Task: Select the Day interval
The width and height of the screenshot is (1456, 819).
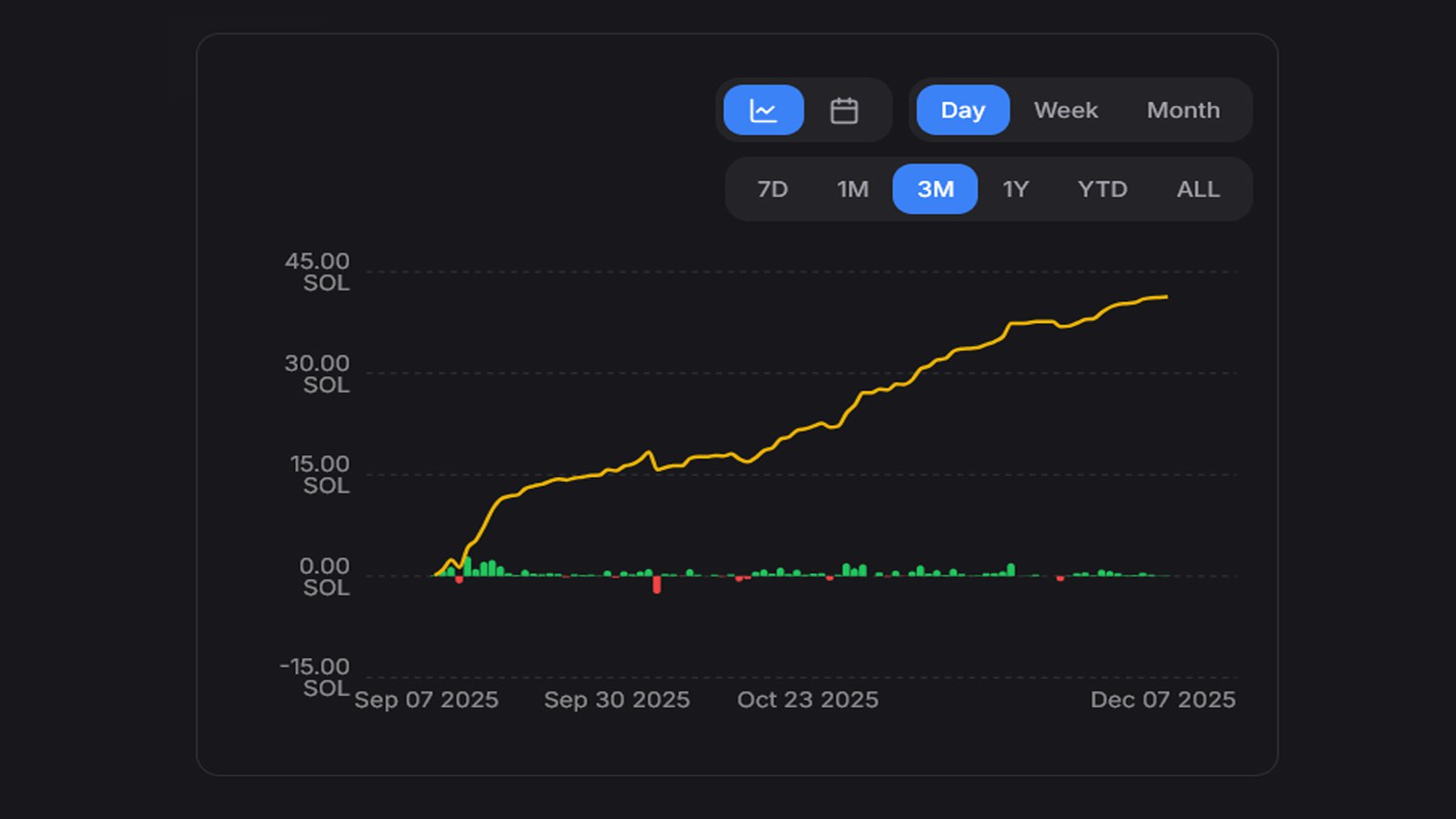Action: [963, 110]
